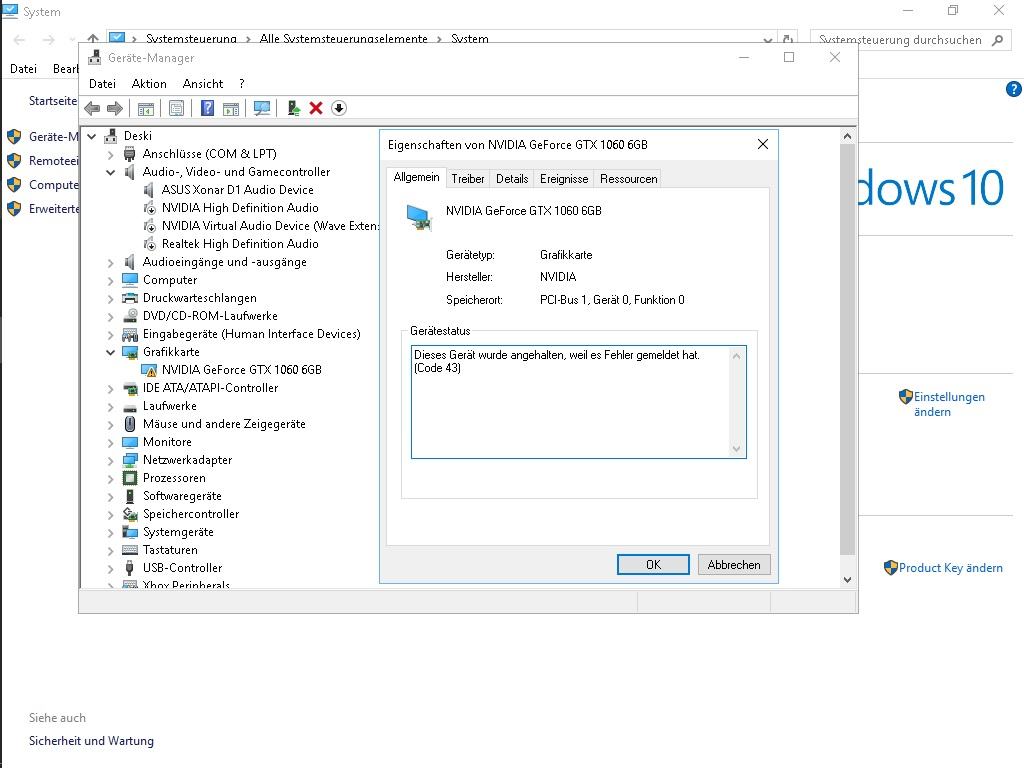Click Product Key ändern link
Viewport: 1024px width, 768px height.
click(950, 568)
